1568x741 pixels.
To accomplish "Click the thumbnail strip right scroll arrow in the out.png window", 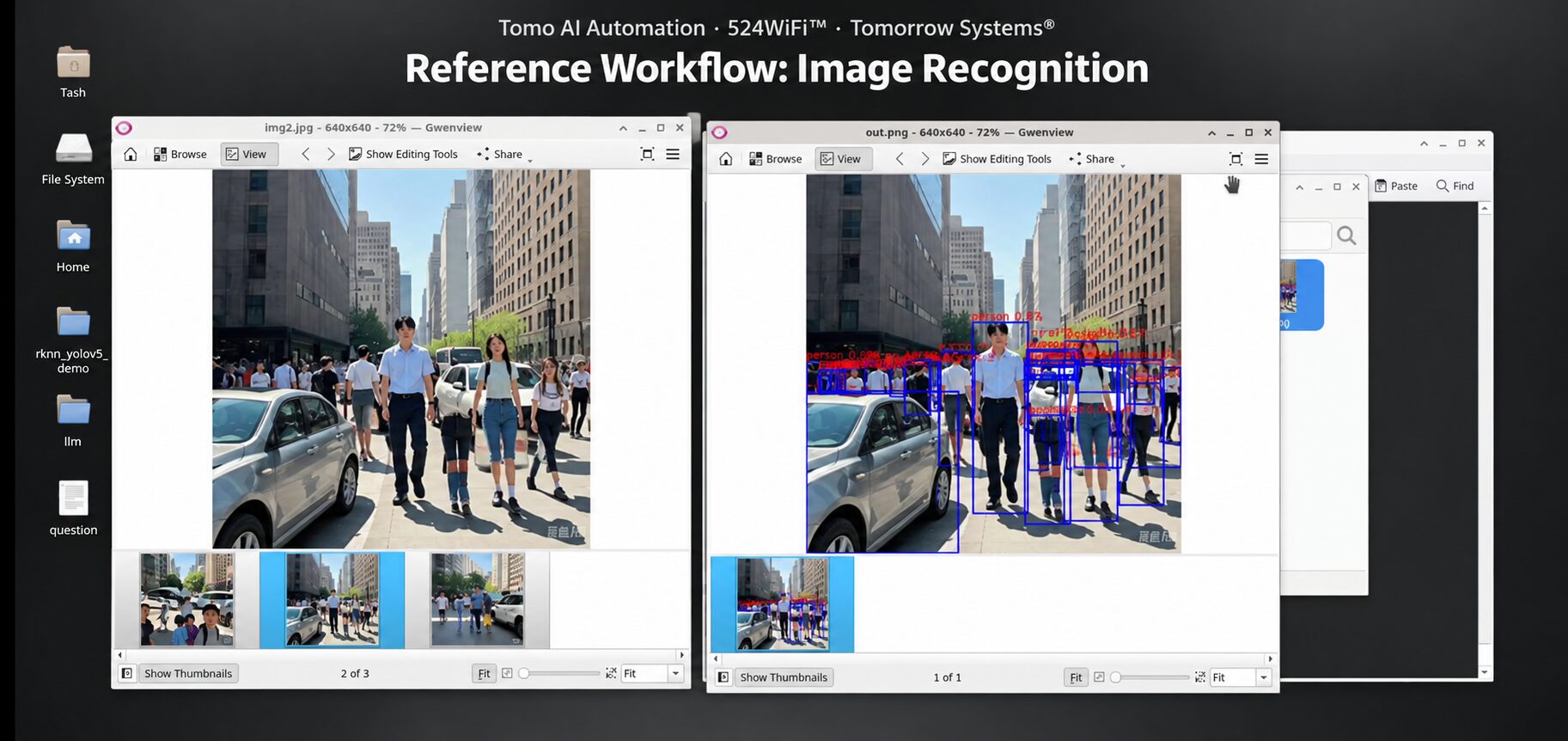I will point(1271,659).
